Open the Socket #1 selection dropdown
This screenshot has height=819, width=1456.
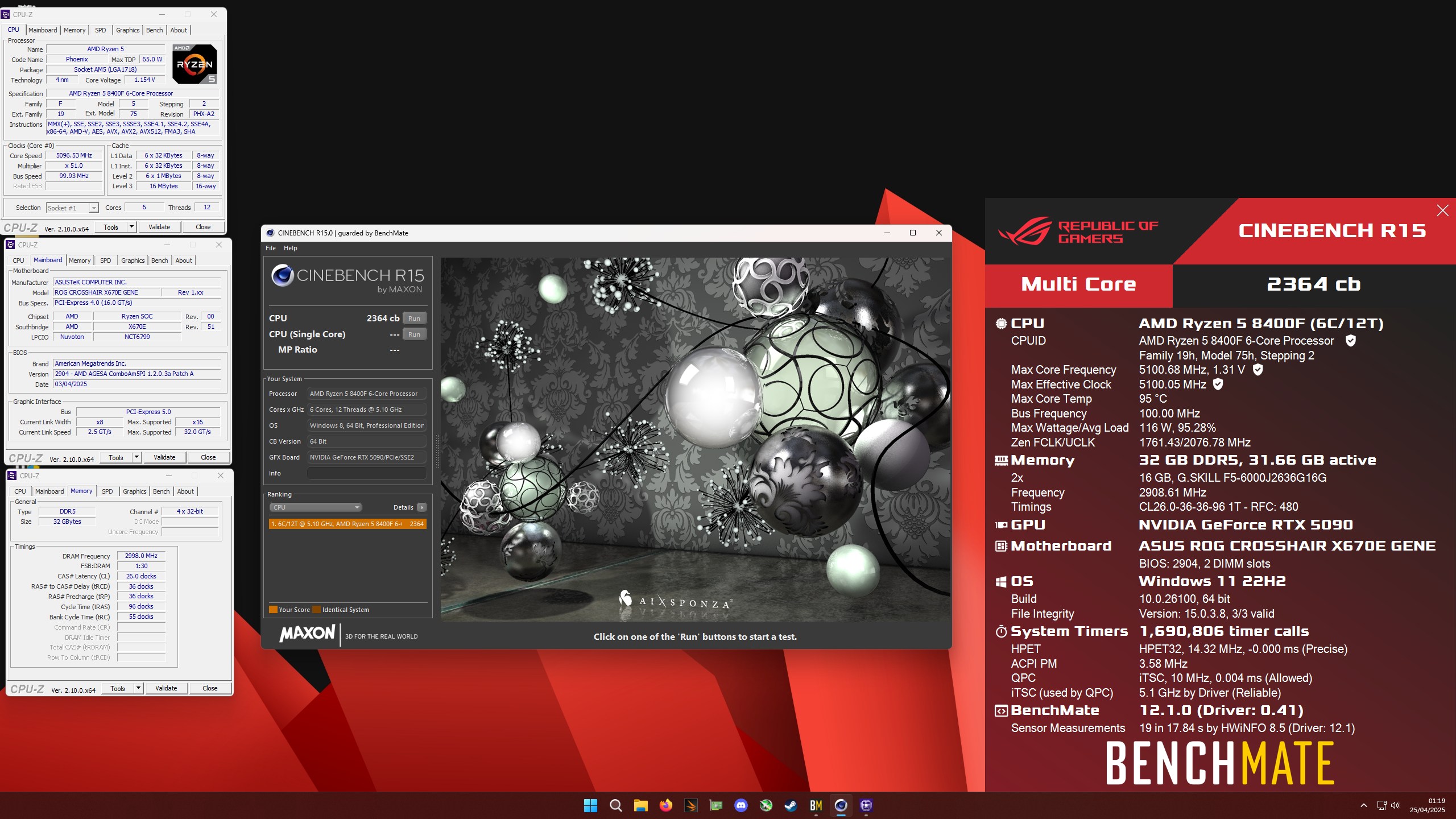click(x=72, y=208)
